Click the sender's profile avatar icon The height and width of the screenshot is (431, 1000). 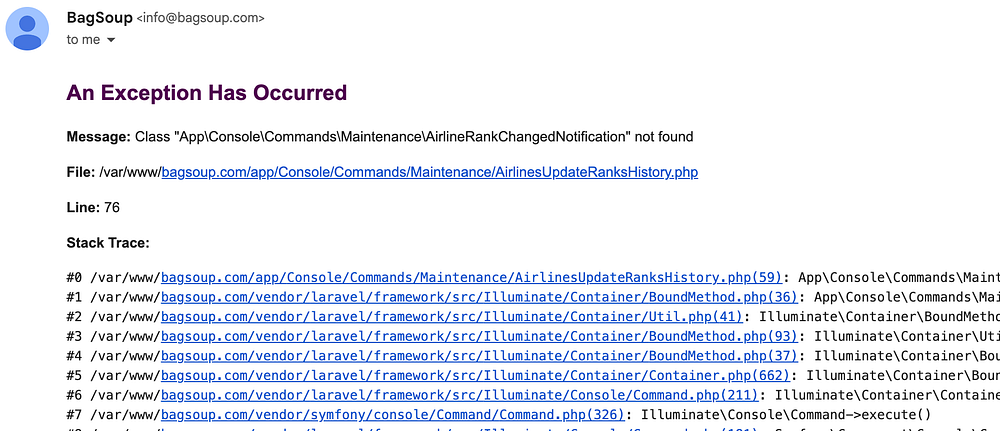pos(29,27)
